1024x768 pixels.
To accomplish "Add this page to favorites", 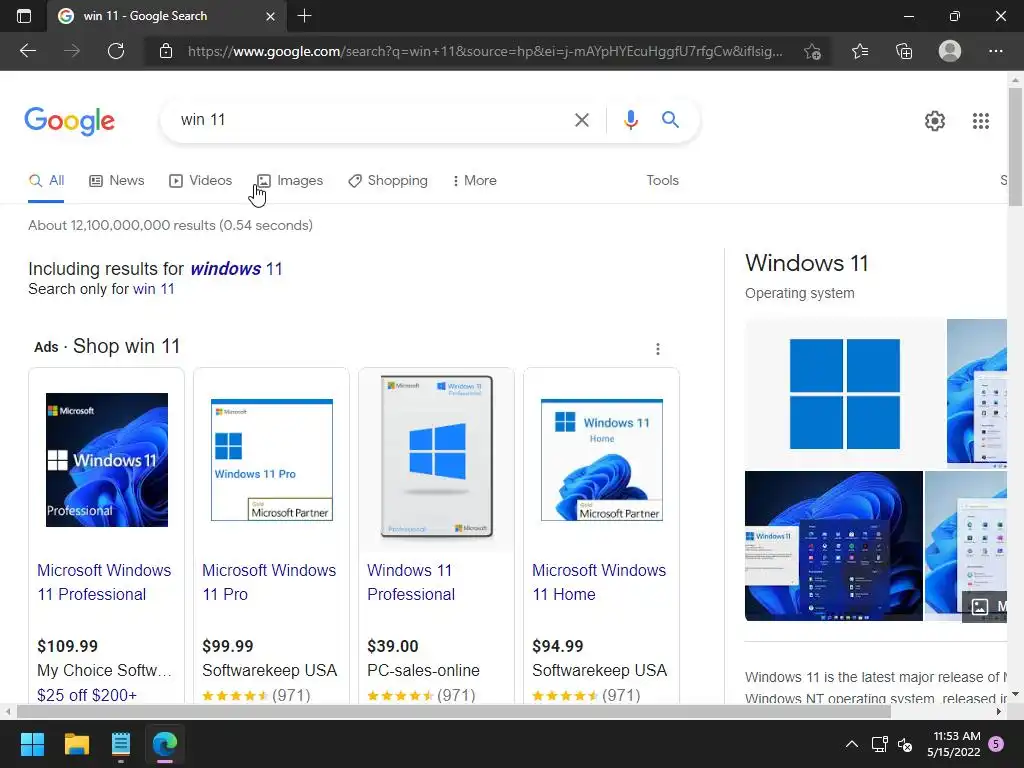I will pos(812,51).
